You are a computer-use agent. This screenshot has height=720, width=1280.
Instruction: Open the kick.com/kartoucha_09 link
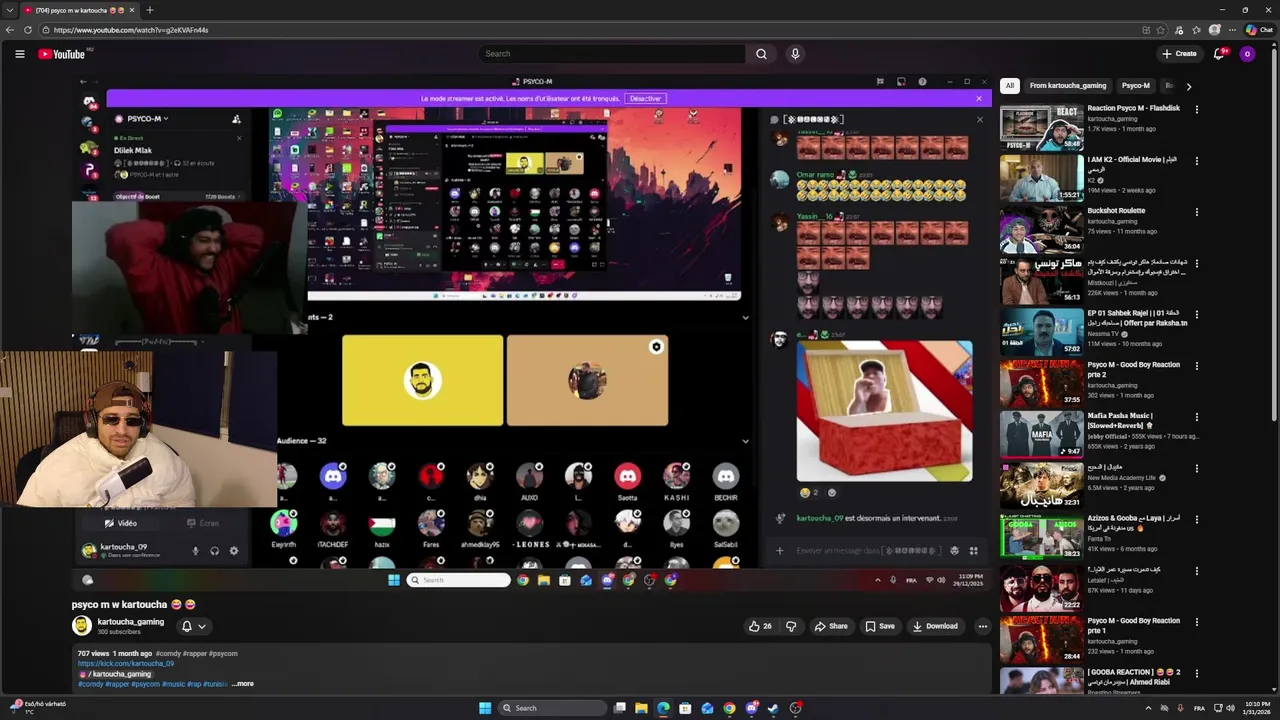point(126,664)
